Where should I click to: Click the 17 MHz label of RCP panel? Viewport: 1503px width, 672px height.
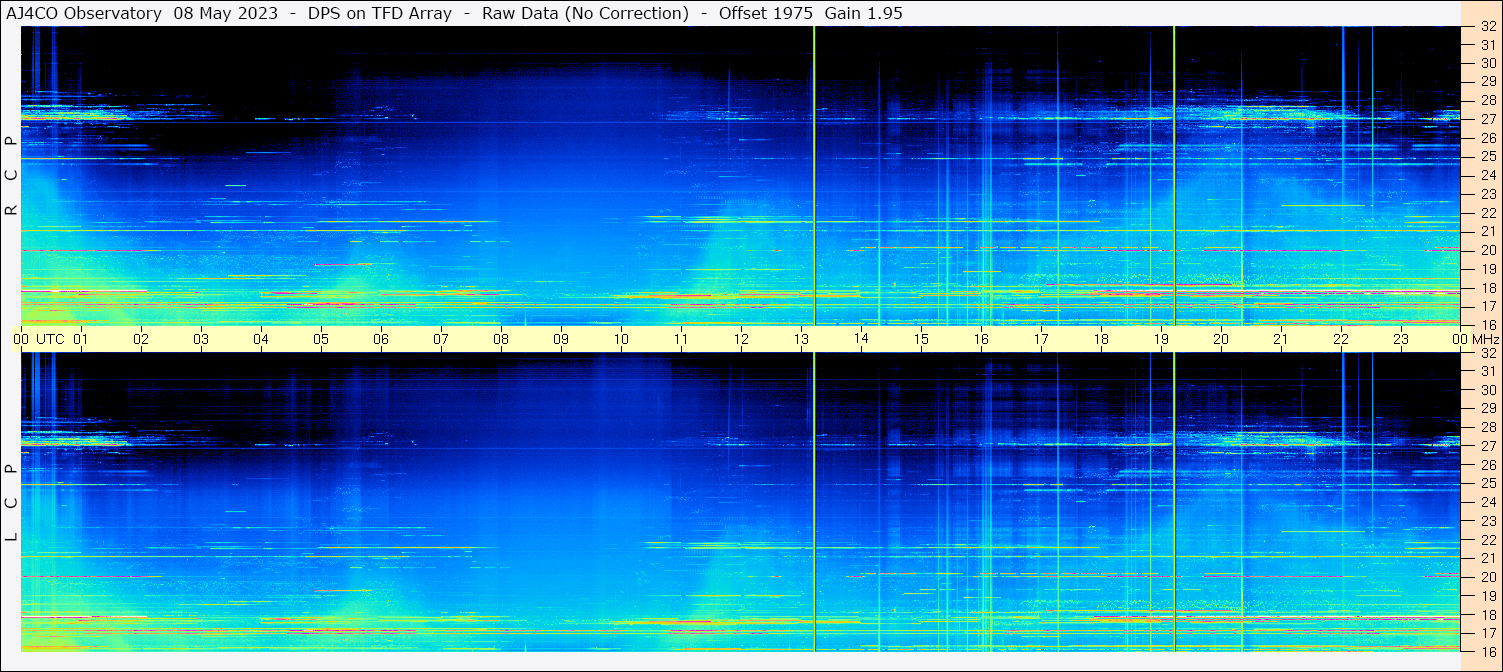click(x=1487, y=306)
